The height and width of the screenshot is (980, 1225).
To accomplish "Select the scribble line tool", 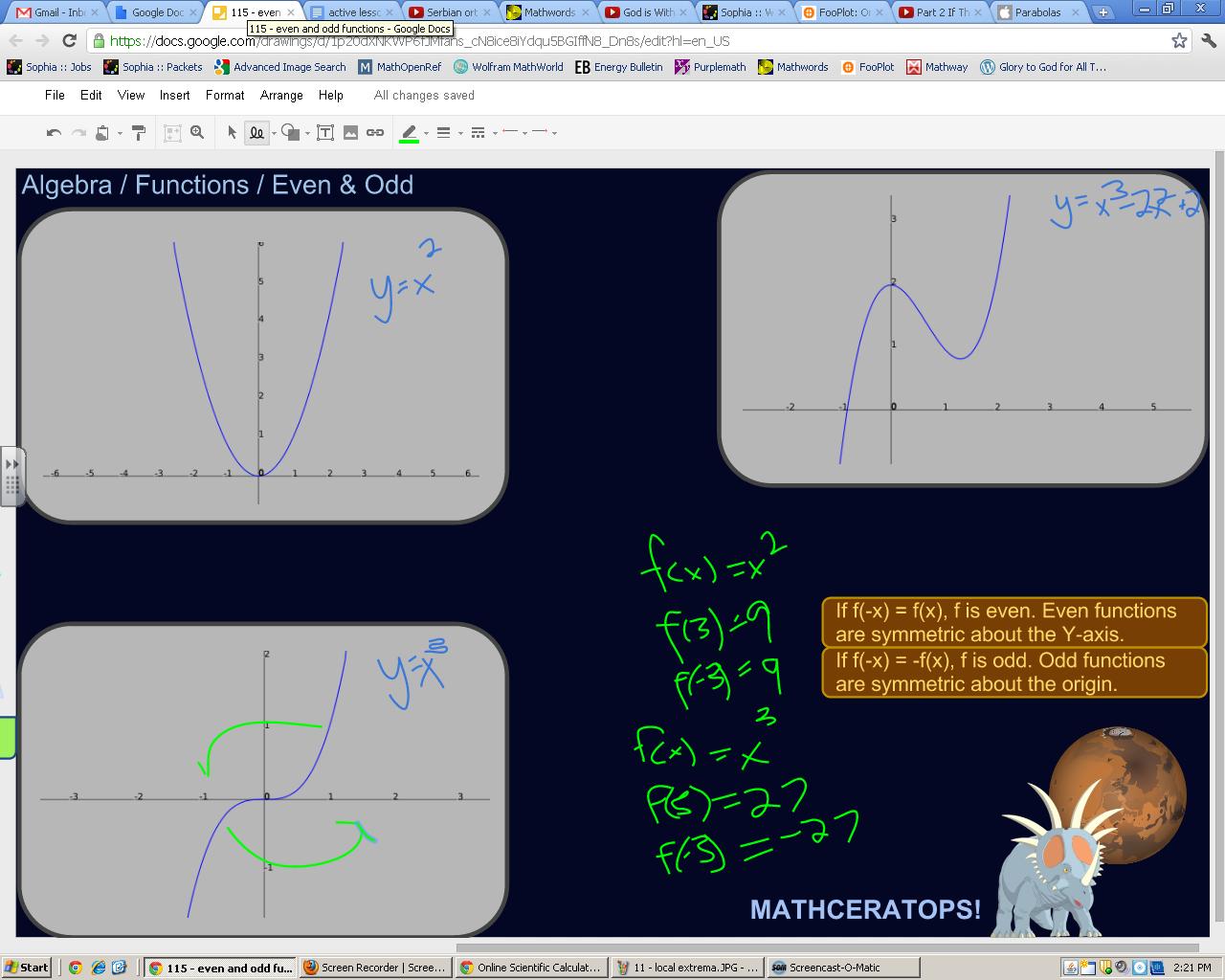I will tap(256, 133).
